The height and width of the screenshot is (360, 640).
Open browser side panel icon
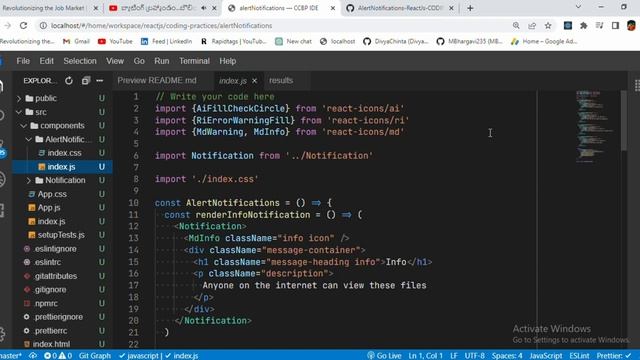(x=615, y=25)
